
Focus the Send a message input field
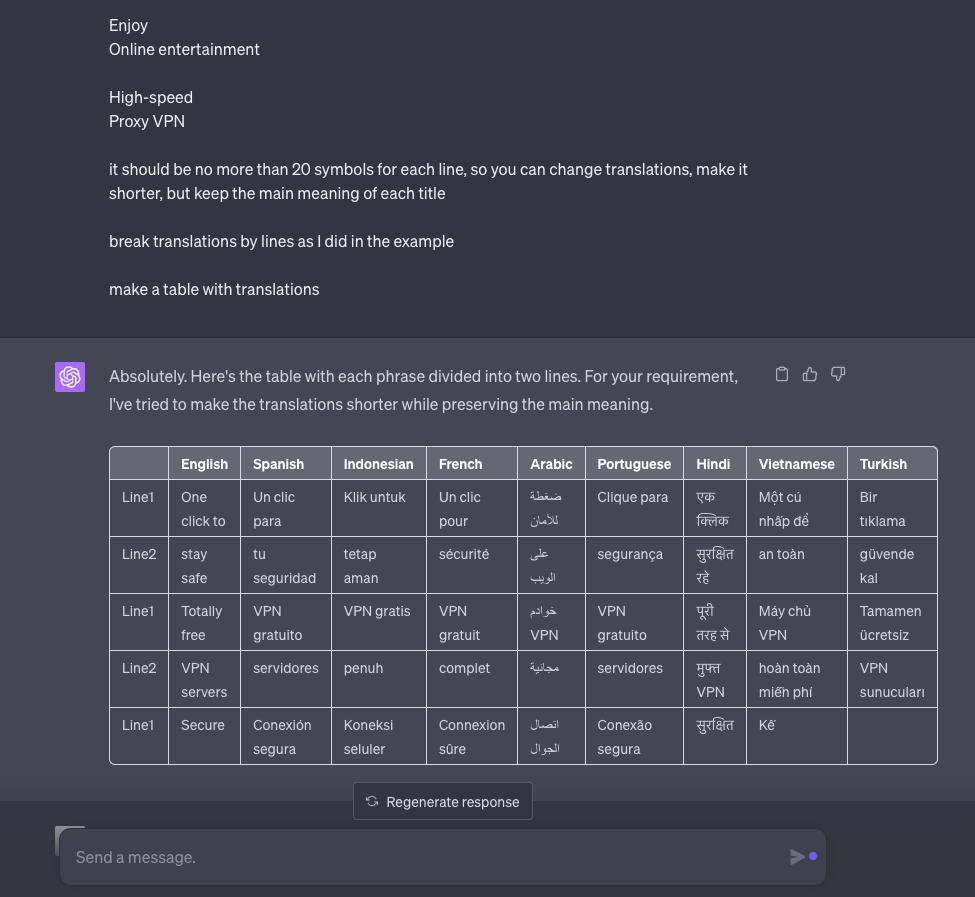429,857
